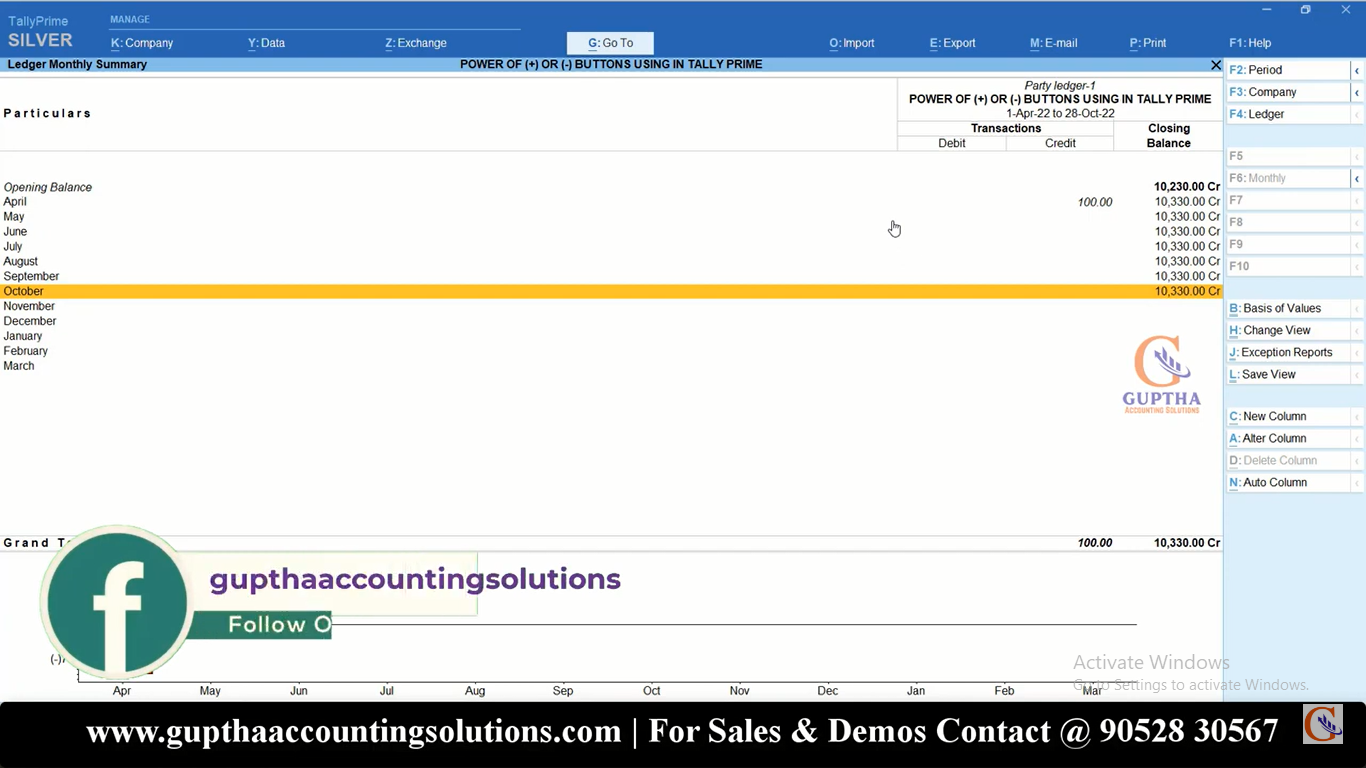Image resolution: width=1366 pixels, height=768 pixels.
Task: Click L: Save View
Action: 1288,374
